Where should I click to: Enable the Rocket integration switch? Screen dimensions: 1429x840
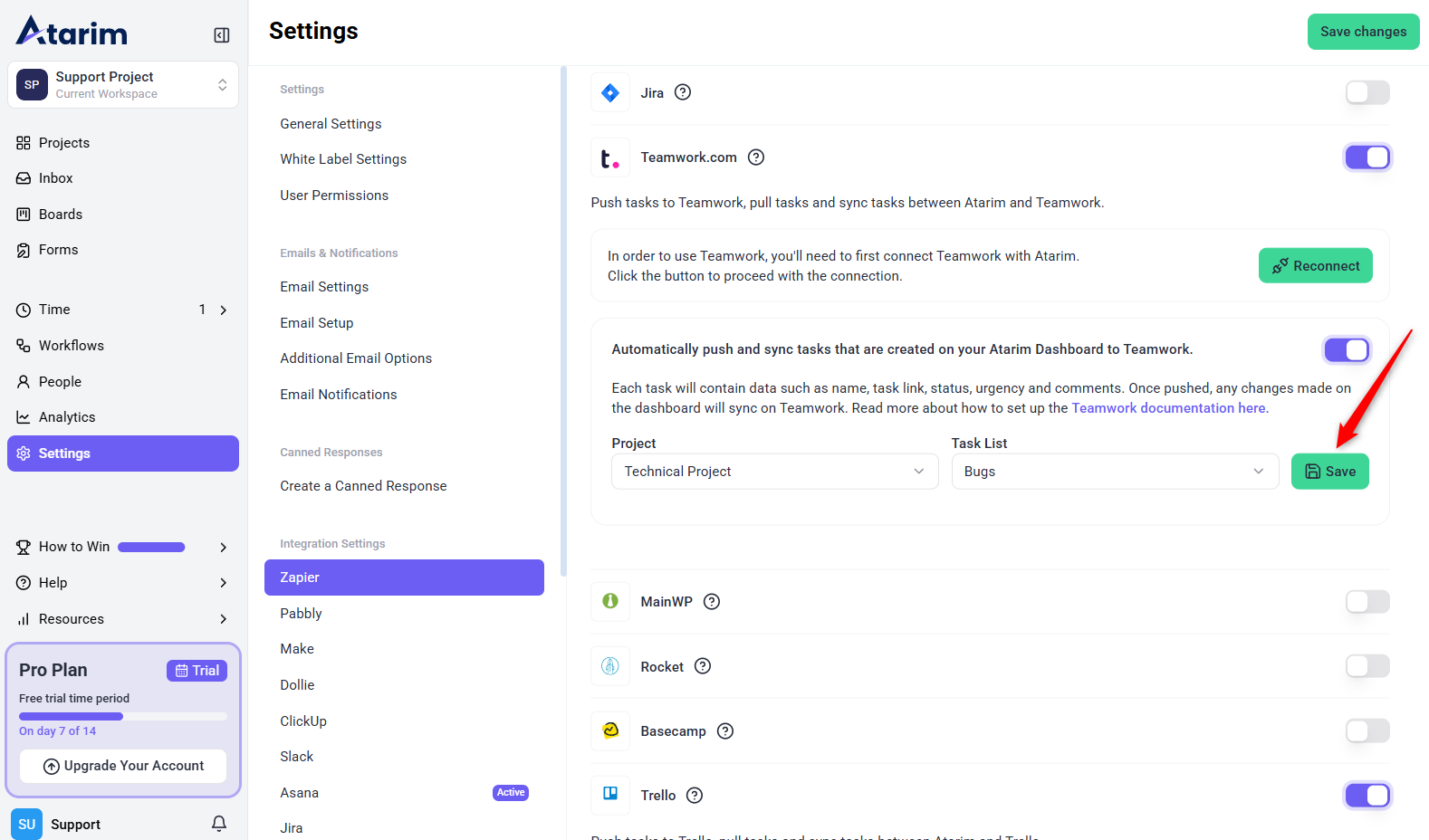pyautogui.click(x=1367, y=667)
